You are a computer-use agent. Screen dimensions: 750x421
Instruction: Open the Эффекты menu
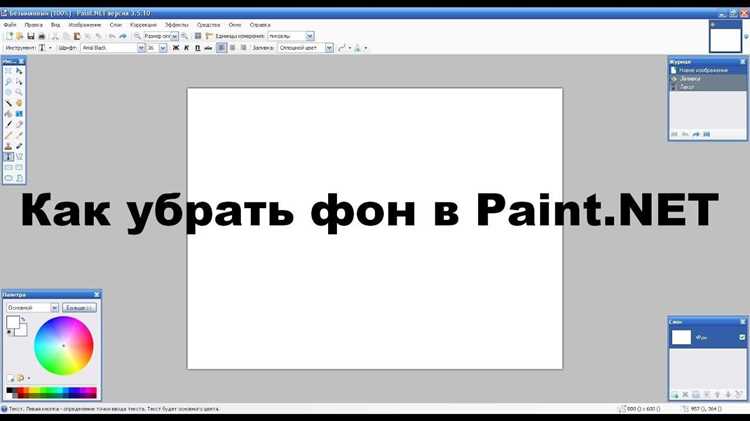[x=176, y=25]
